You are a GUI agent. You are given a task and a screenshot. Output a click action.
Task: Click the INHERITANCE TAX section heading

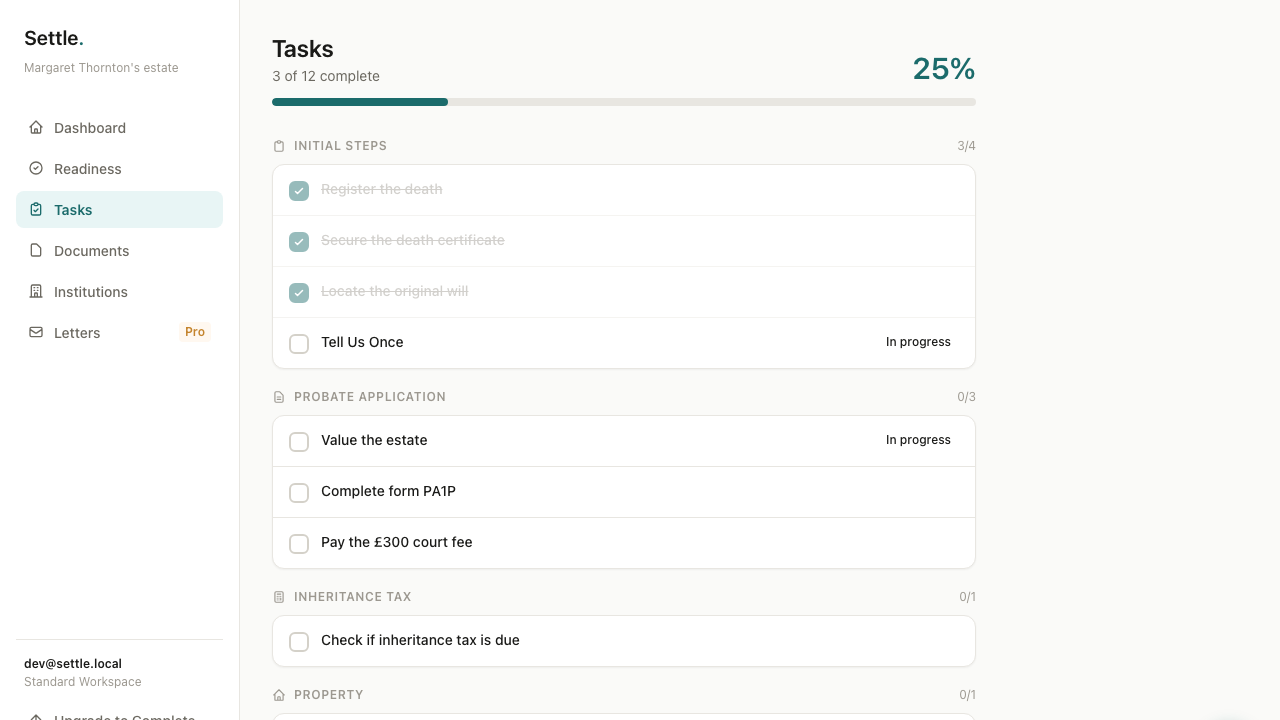[352, 597]
